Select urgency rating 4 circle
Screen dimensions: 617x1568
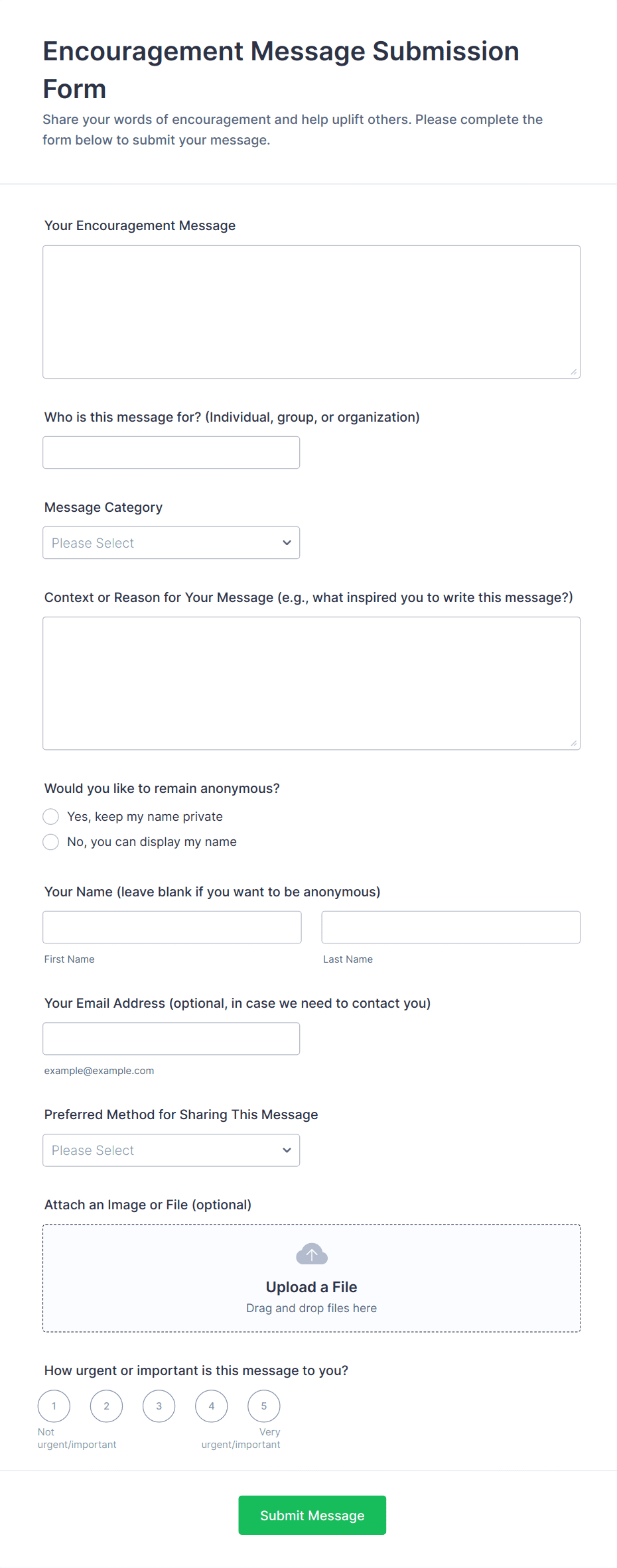[x=212, y=1406]
